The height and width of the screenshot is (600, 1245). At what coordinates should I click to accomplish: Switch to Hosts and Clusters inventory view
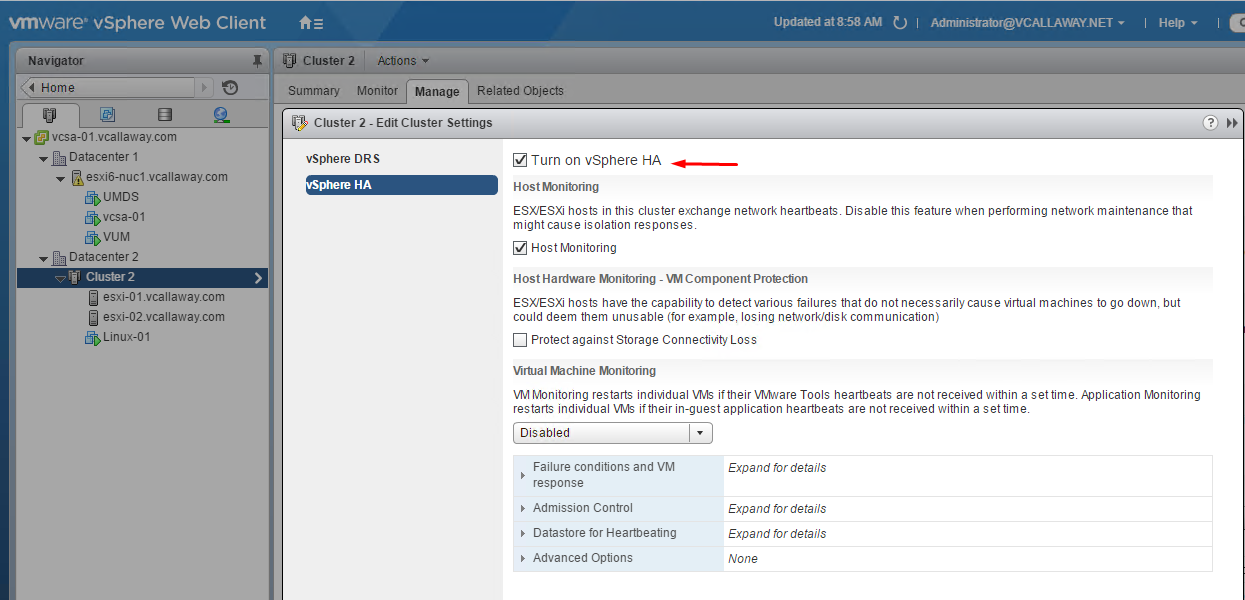click(50, 115)
